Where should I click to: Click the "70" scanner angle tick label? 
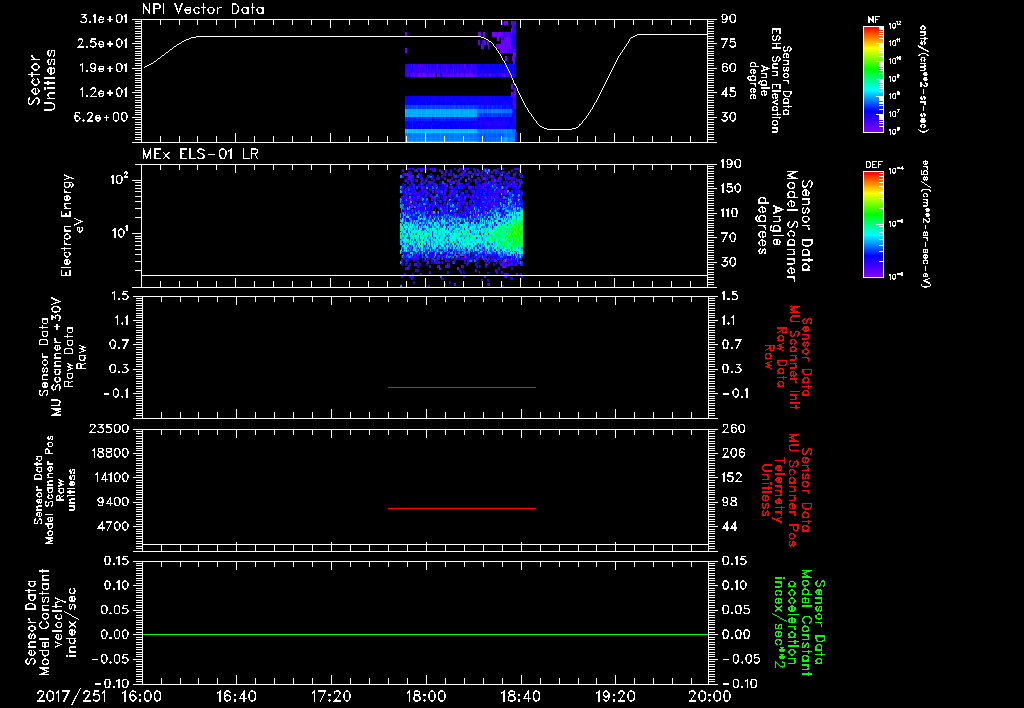(x=729, y=238)
